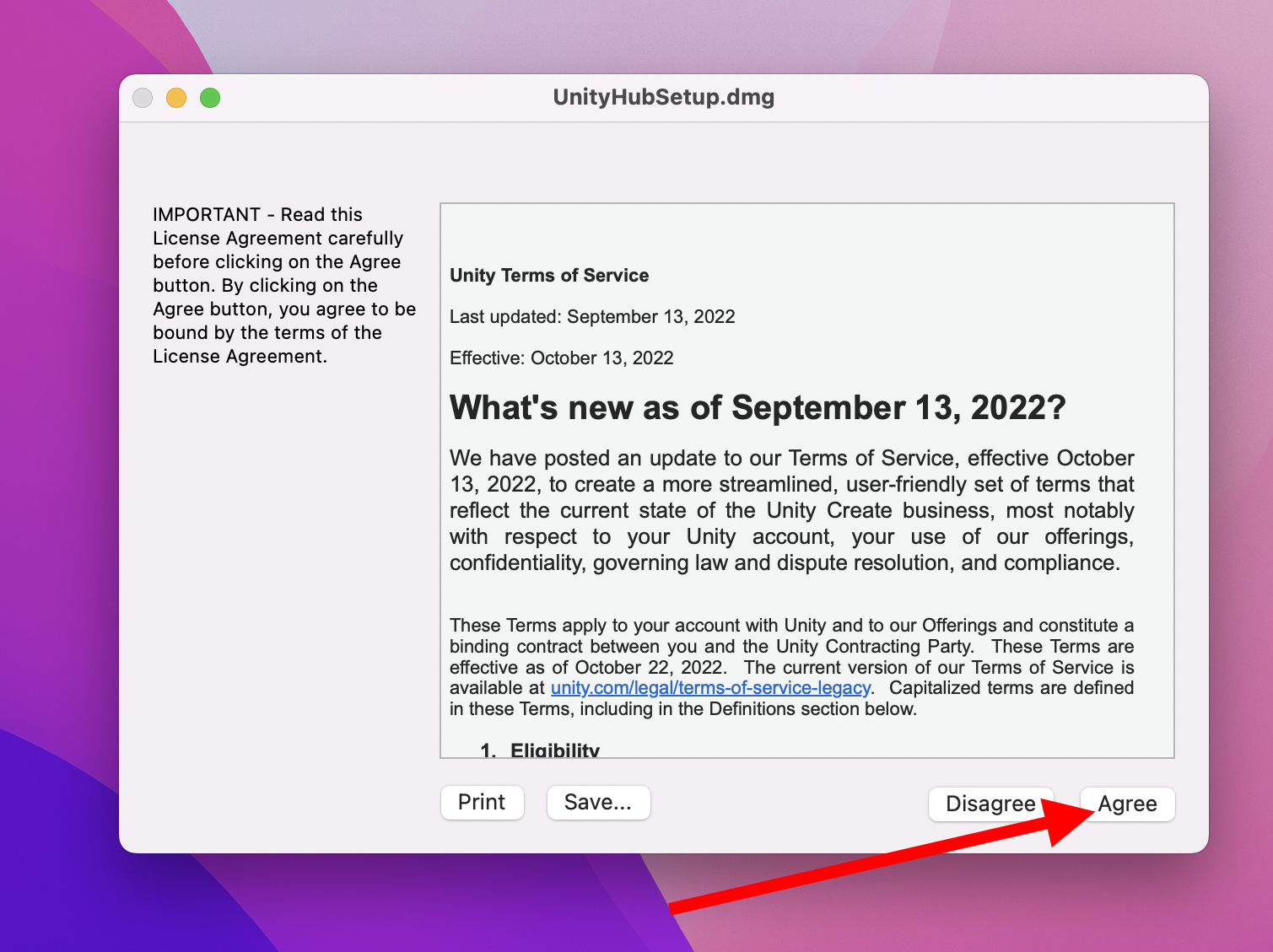Click the '1. Eligibility' section heading
The height and width of the screenshot is (952, 1273).
coord(540,750)
